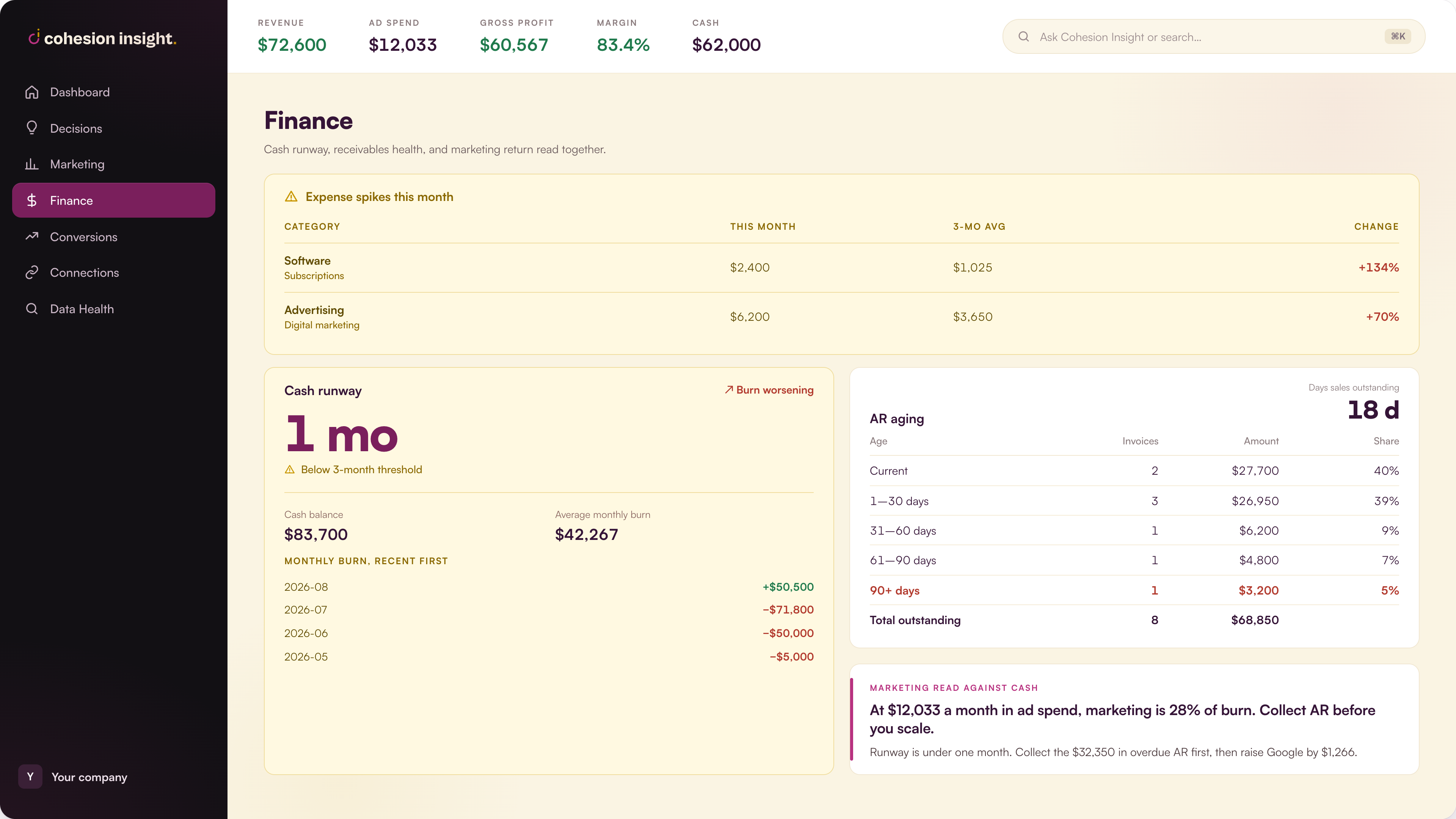Screen dimensions: 1456x819
Task: Click the $3,650 three-month average
Action: (972, 317)
